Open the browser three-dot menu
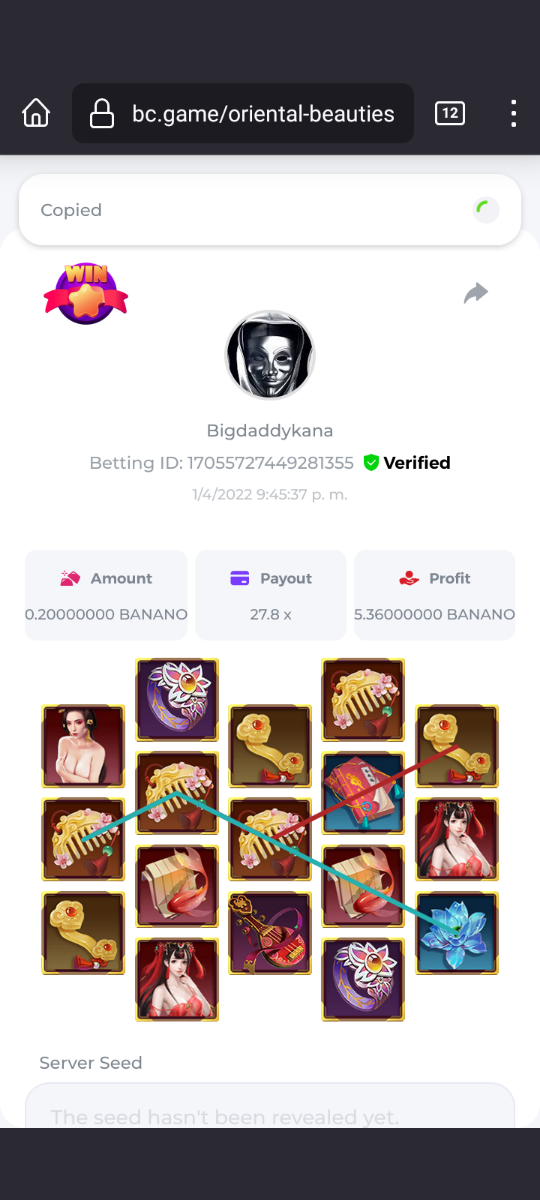The image size is (540, 1200). pos(513,113)
